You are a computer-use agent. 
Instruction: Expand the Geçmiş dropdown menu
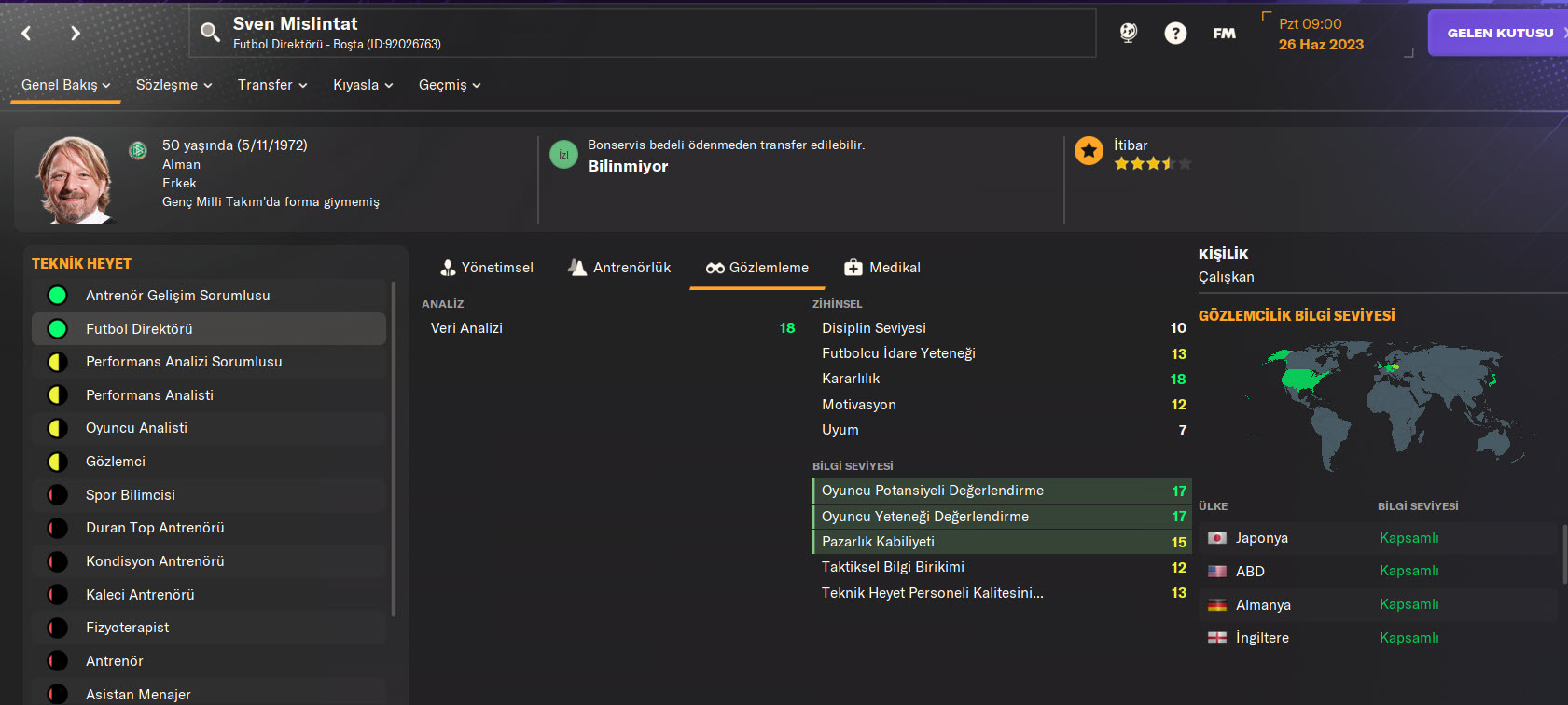[x=450, y=85]
